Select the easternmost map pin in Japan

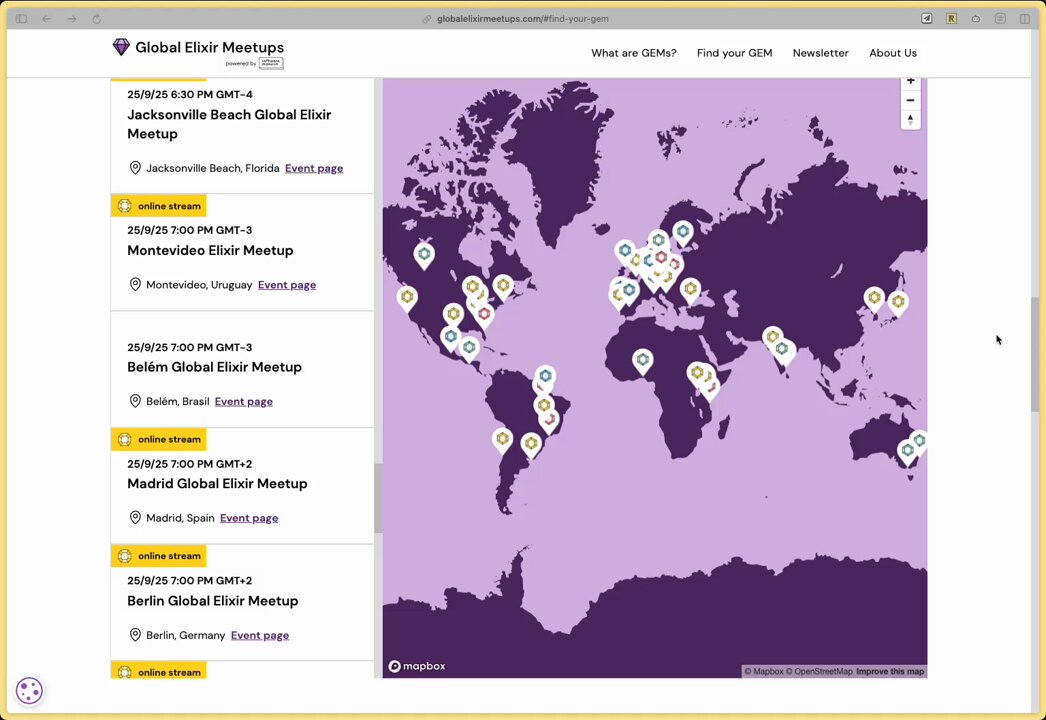tap(899, 304)
